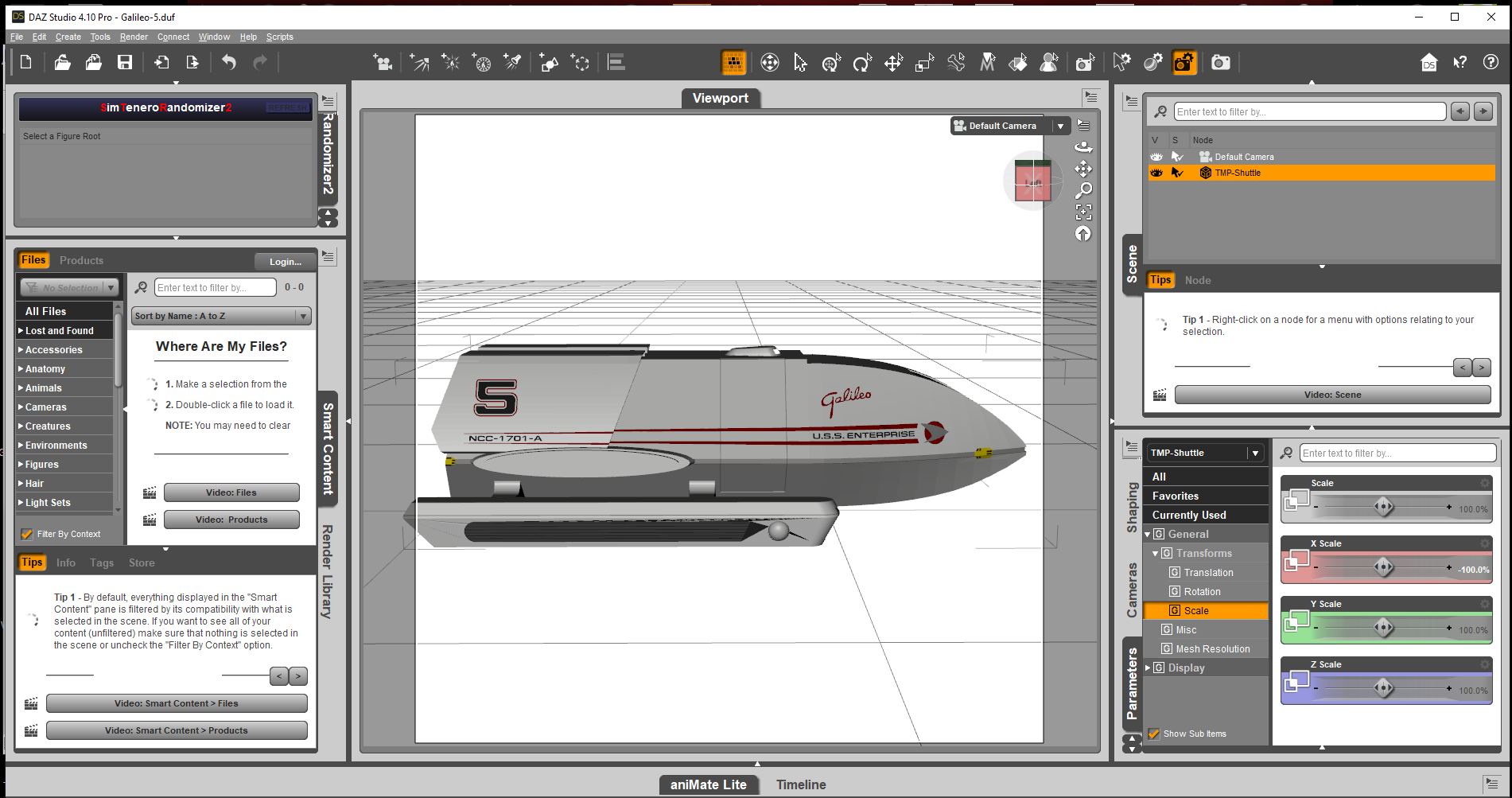Toggle selectability of TMP-Shuttle node
This screenshot has height=798, width=1512.
[x=1177, y=173]
